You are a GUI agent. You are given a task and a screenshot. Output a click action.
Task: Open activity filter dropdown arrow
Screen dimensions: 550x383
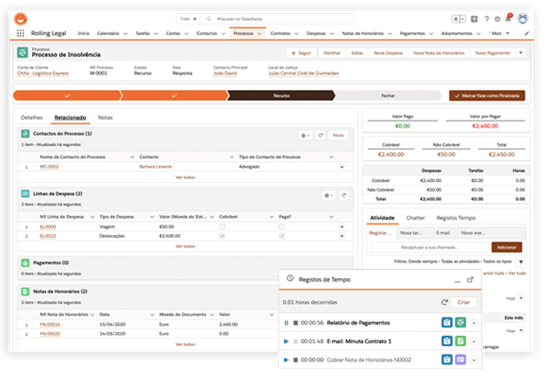(521, 262)
